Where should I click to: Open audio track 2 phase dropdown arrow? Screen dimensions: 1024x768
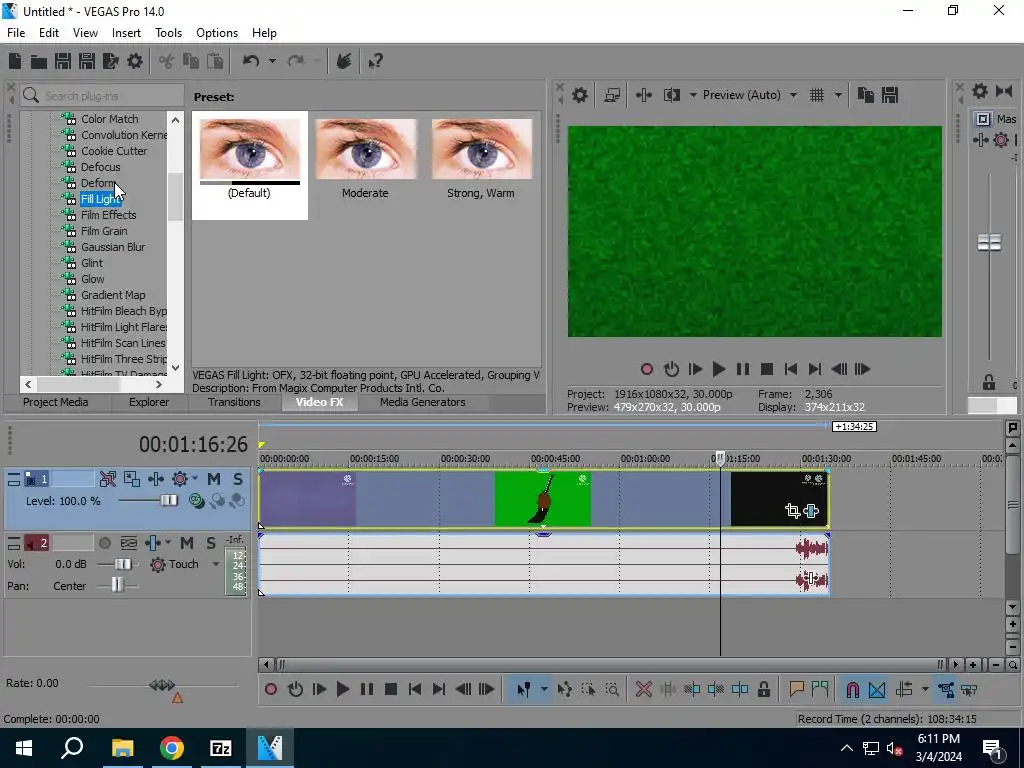pyautogui.click(x=168, y=543)
